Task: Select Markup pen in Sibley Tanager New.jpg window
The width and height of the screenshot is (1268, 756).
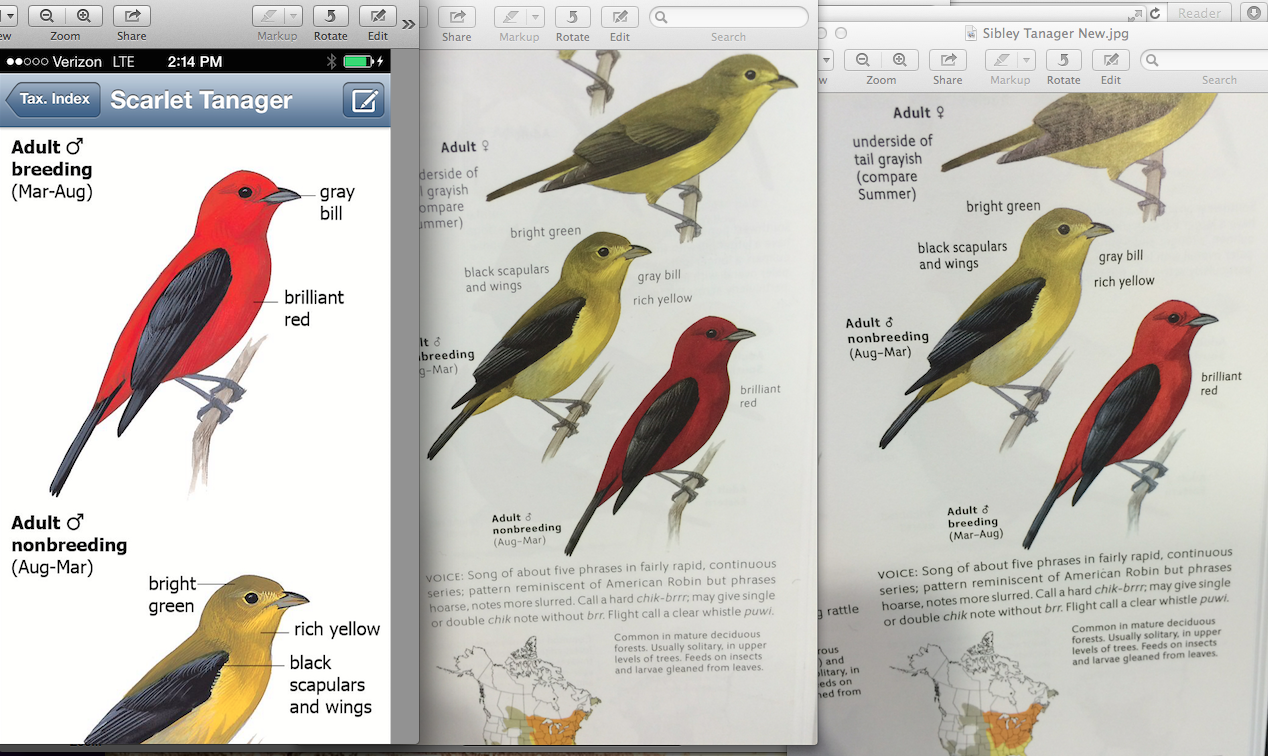Action: click(x=999, y=60)
